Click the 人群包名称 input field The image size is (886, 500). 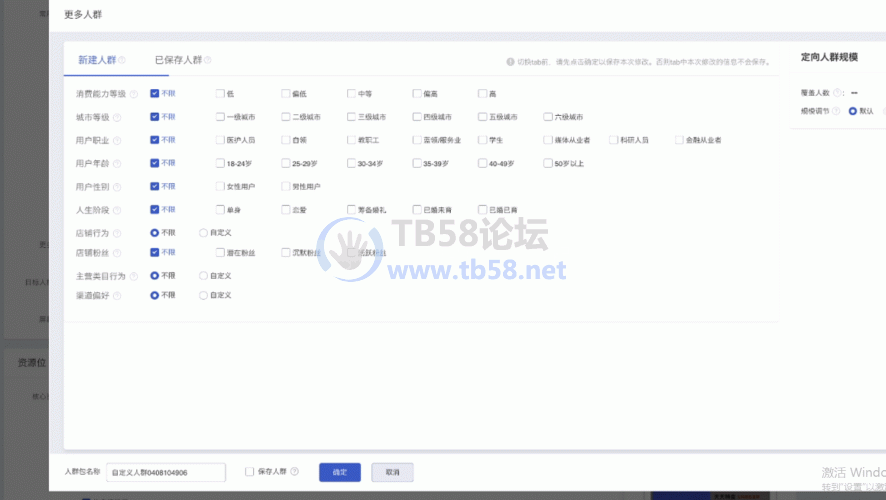[166, 472]
